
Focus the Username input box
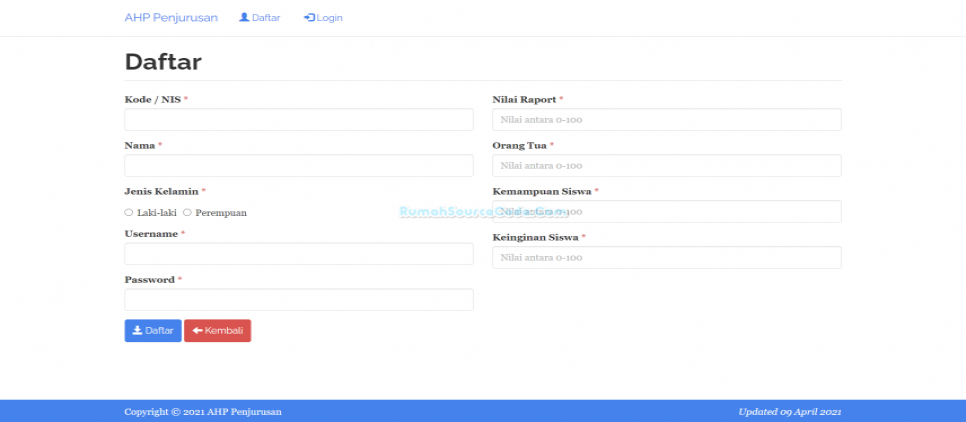pos(298,254)
